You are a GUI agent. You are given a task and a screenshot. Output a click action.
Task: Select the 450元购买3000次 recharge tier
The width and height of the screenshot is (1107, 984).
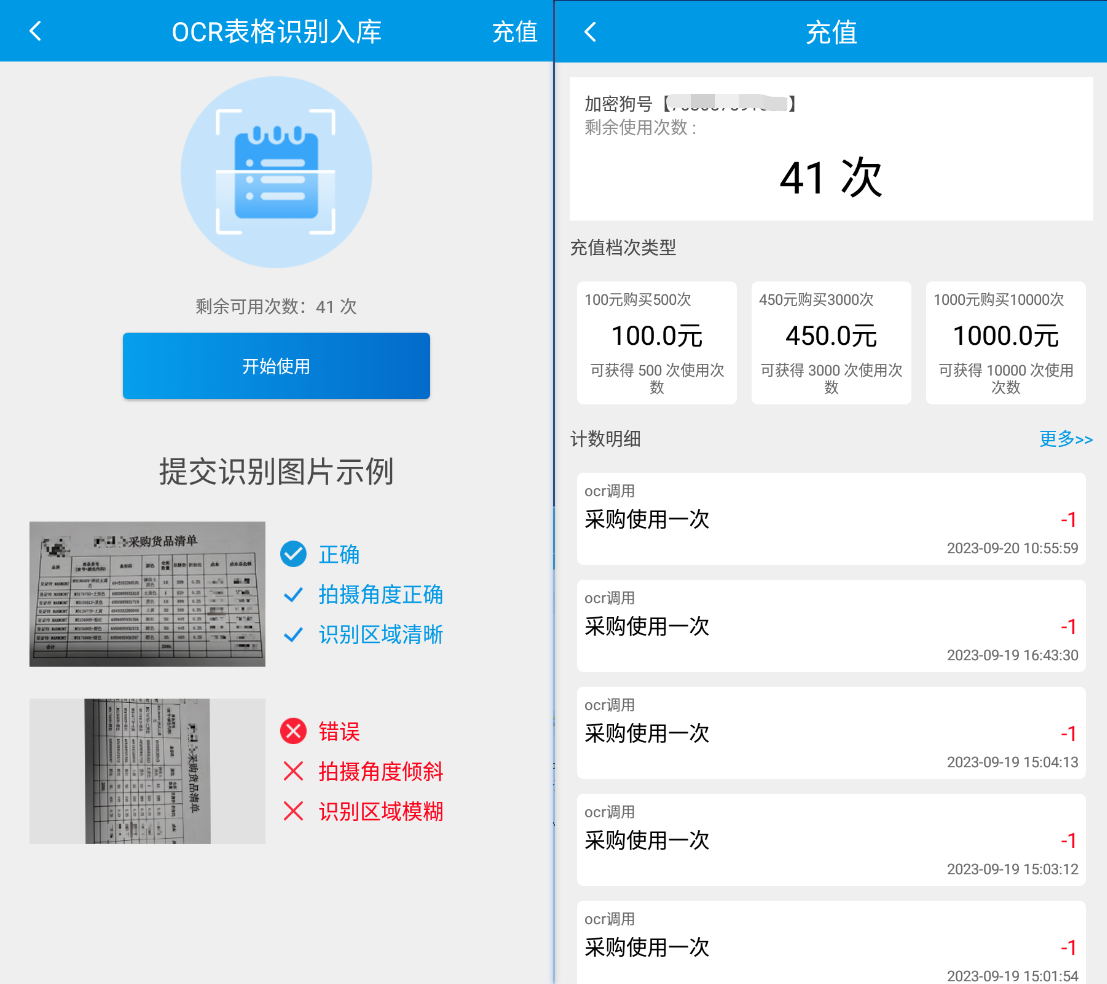[x=831, y=343]
